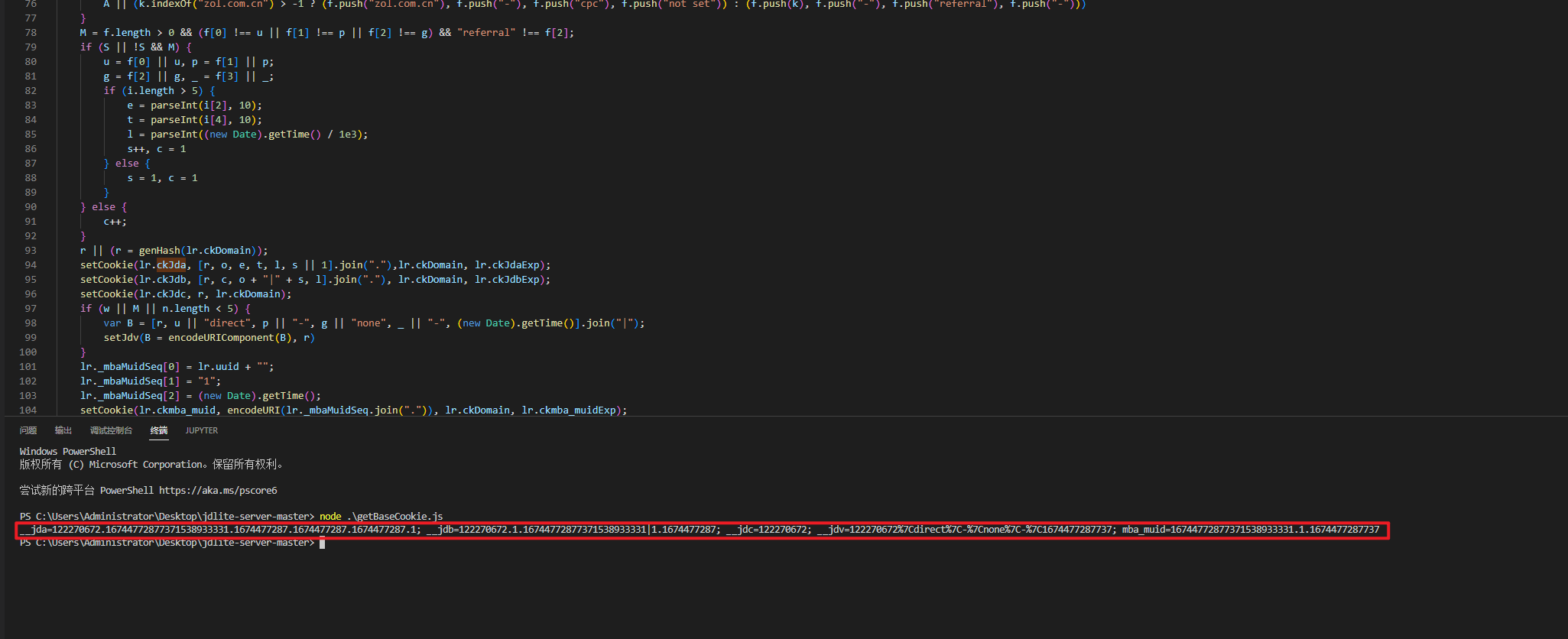This screenshot has width=1568, height=639.
Task: Click the 't = parseInt(i[4], 10);' line
Action: tap(195, 120)
